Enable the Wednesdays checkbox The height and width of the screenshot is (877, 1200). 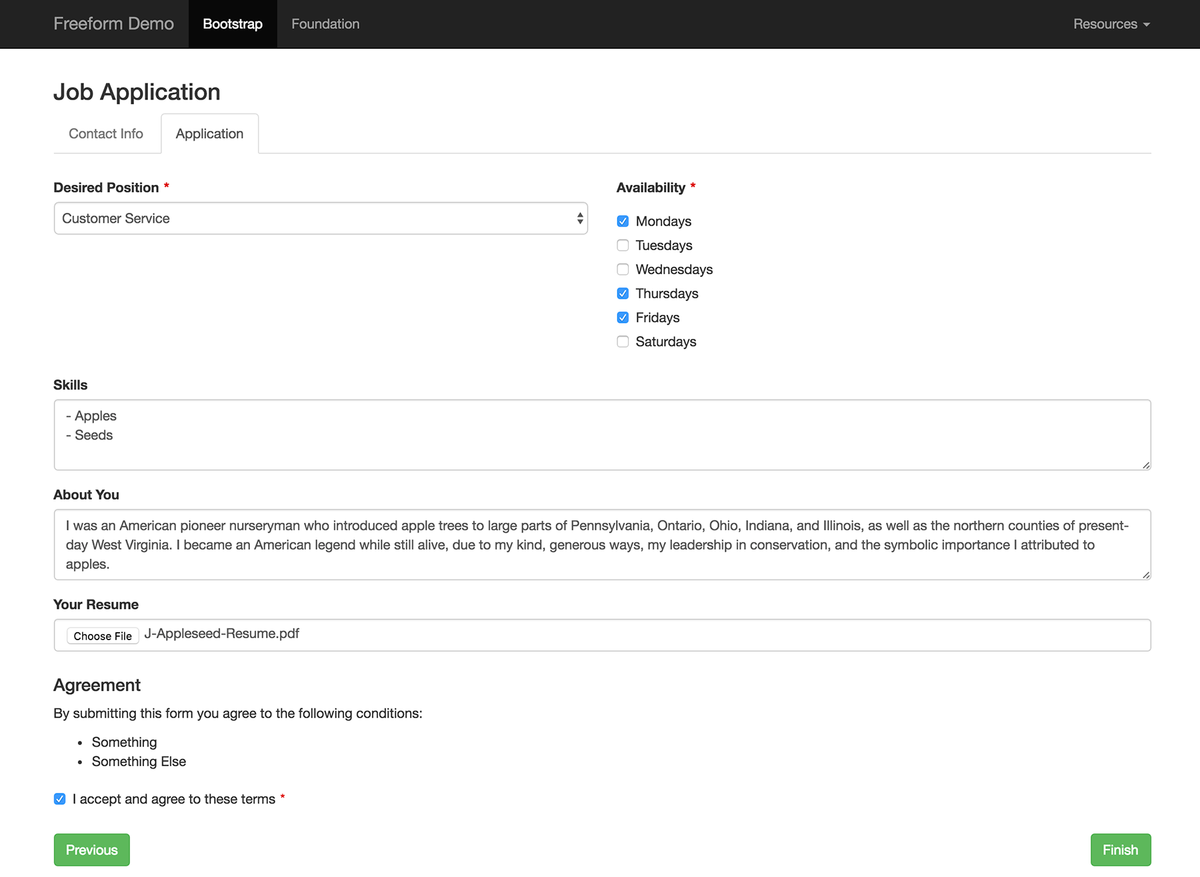(x=623, y=269)
